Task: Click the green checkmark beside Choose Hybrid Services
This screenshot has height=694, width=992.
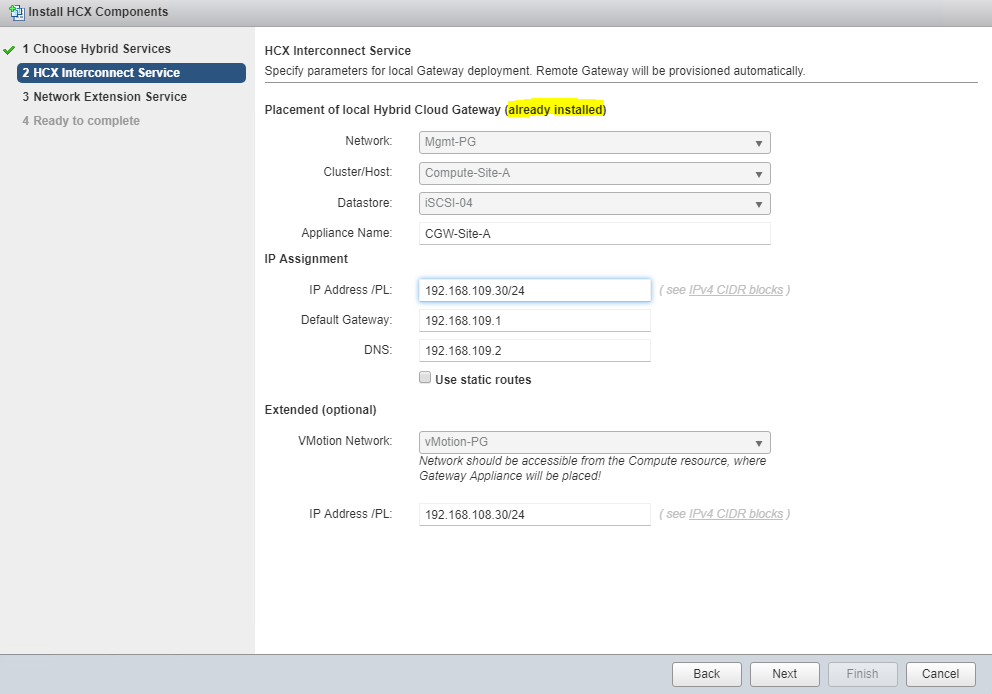Action: tap(9, 49)
